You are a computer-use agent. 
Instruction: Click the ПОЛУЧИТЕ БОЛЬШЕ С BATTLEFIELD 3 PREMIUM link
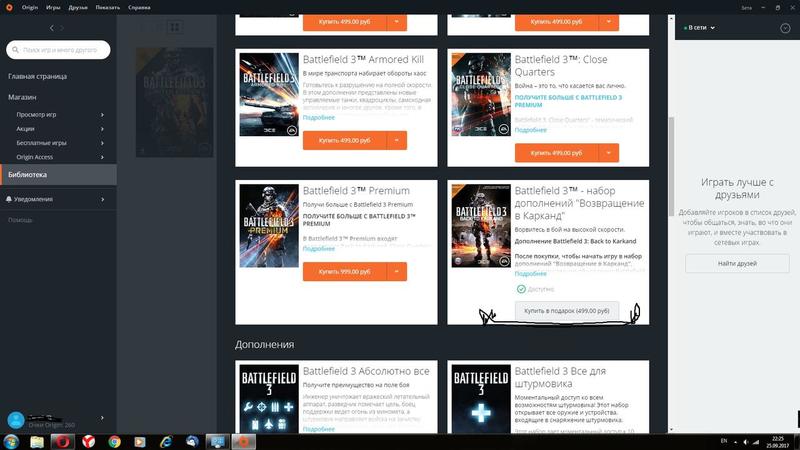point(568,101)
